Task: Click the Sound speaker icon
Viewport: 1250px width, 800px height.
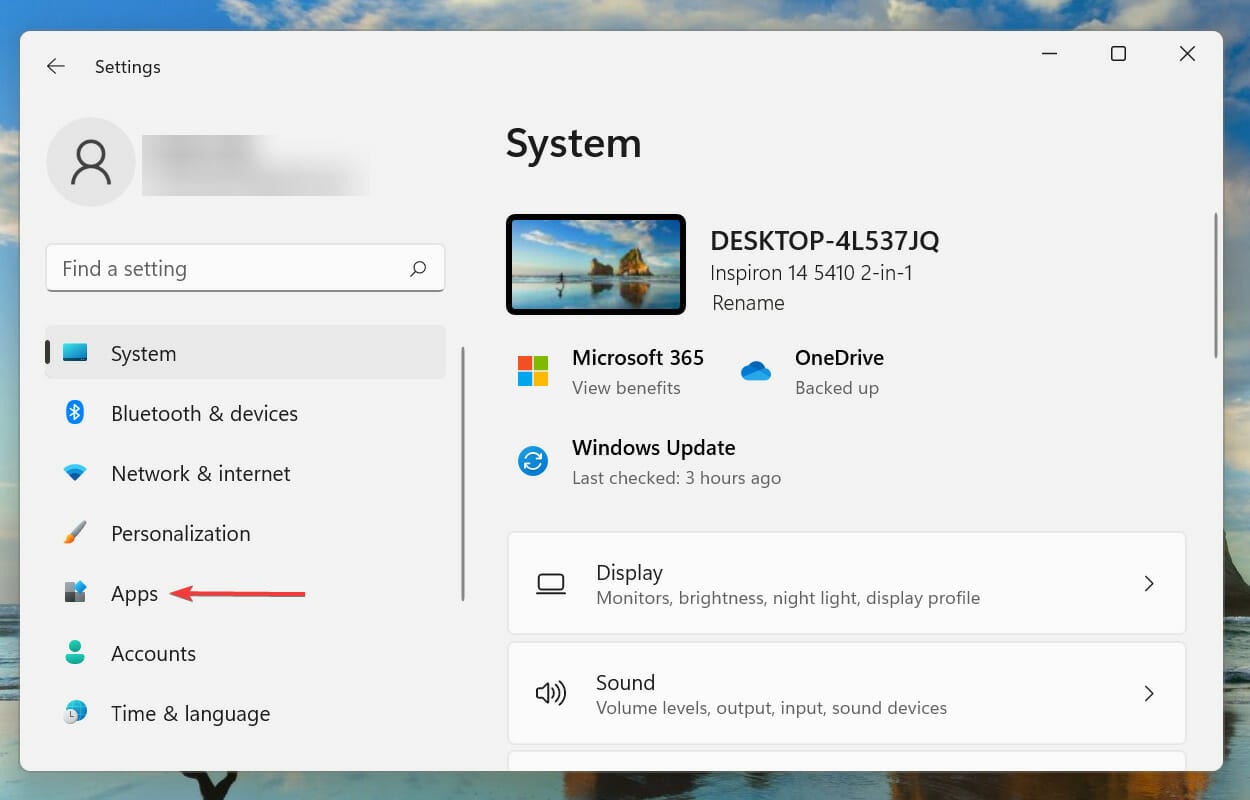Action: (551, 693)
